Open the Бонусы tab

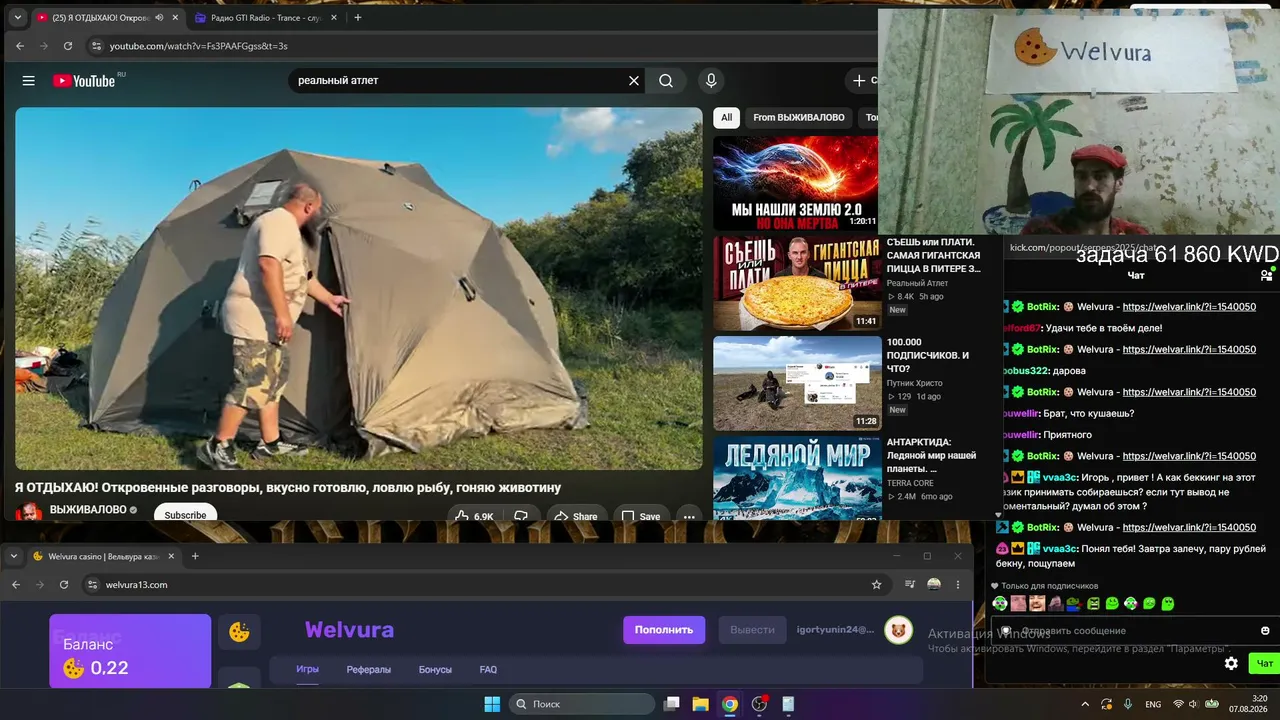click(x=435, y=669)
